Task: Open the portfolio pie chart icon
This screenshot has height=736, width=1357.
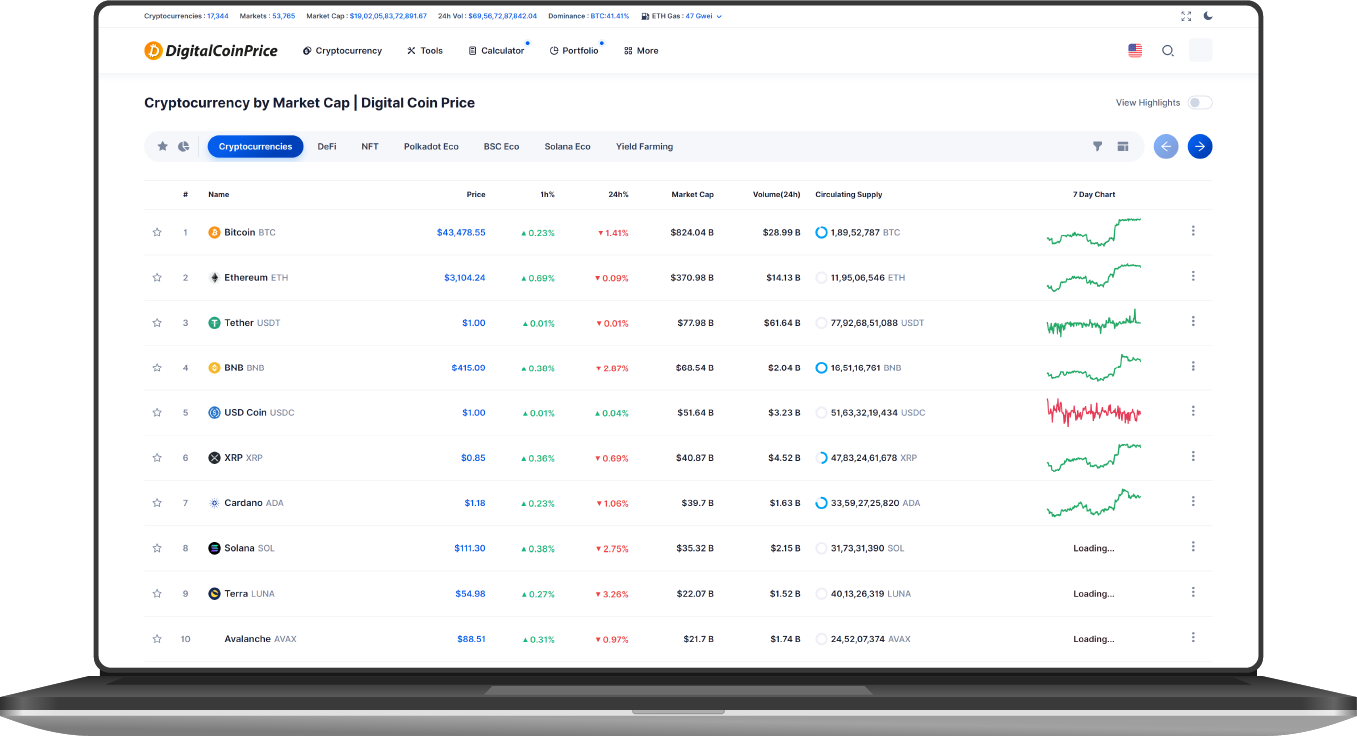Action: 184,146
